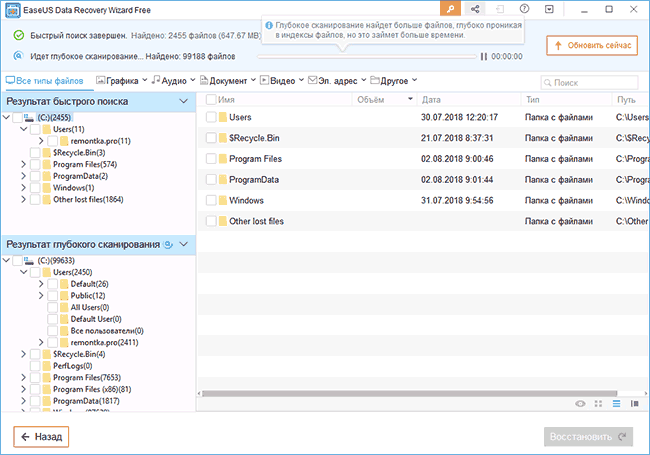Expand the Program Files(7653) tree node
This screenshot has width=650, height=455.
tap(23, 378)
